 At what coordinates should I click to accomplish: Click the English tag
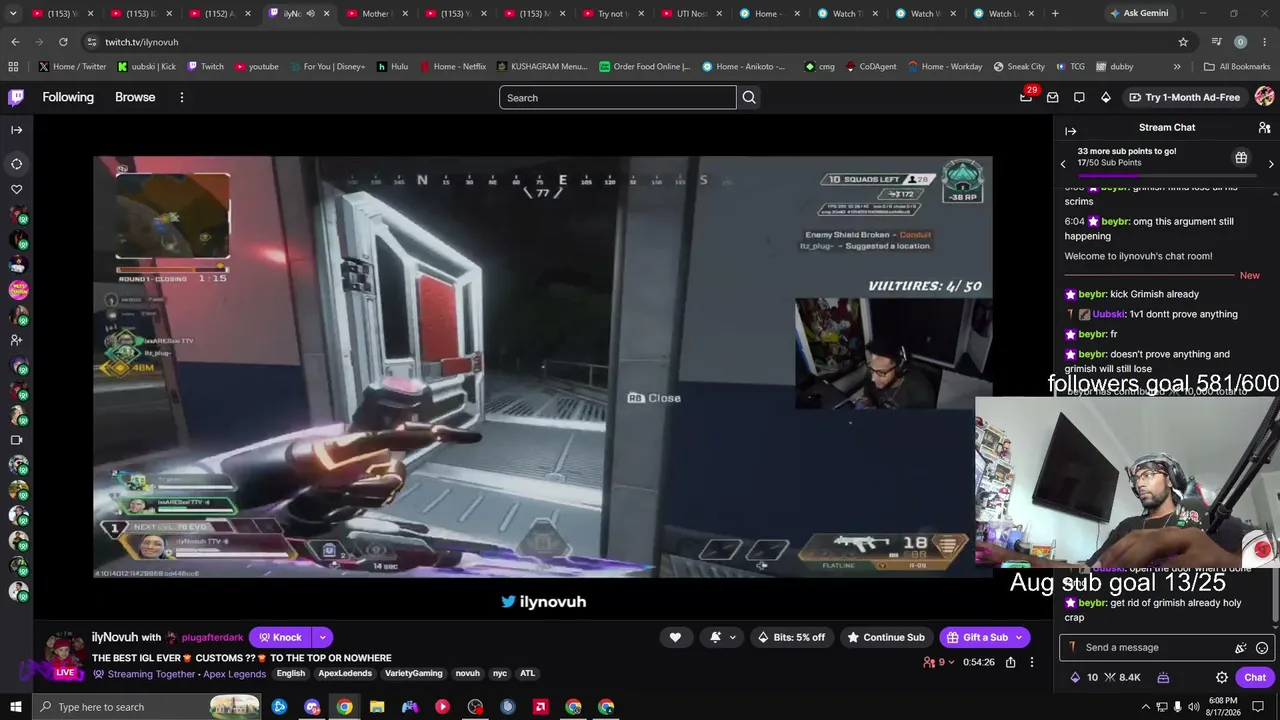pyautogui.click(x=291, y=674)
